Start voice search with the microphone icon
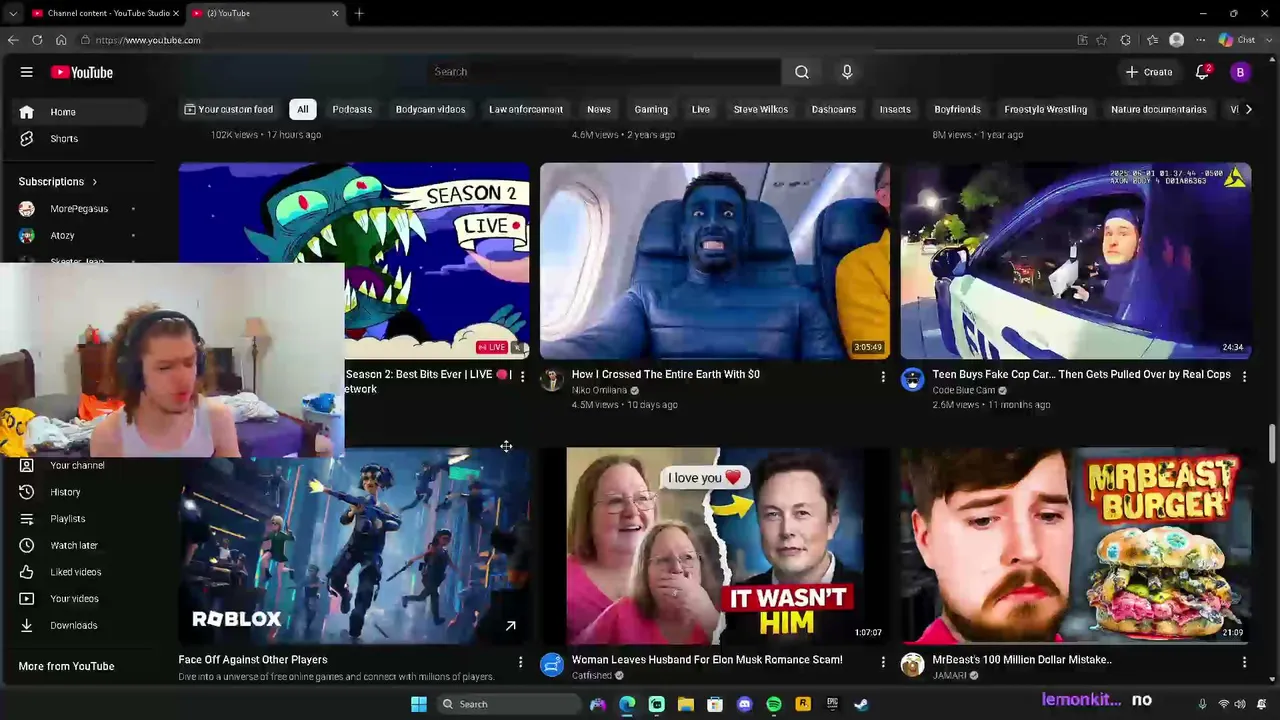This screenshot has width=1280, height=720. [x=847, y=72]
